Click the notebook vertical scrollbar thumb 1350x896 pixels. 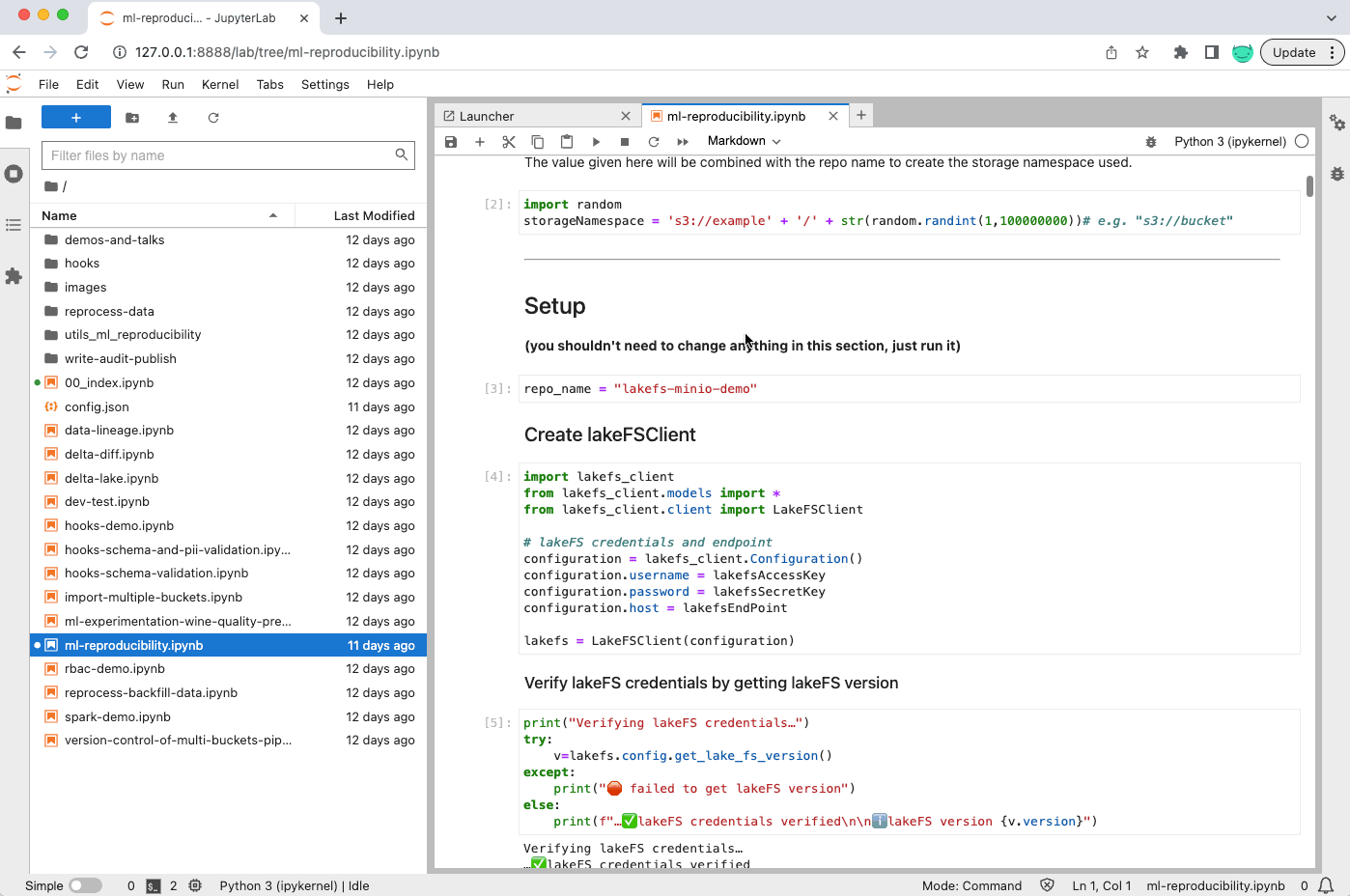1309,186
